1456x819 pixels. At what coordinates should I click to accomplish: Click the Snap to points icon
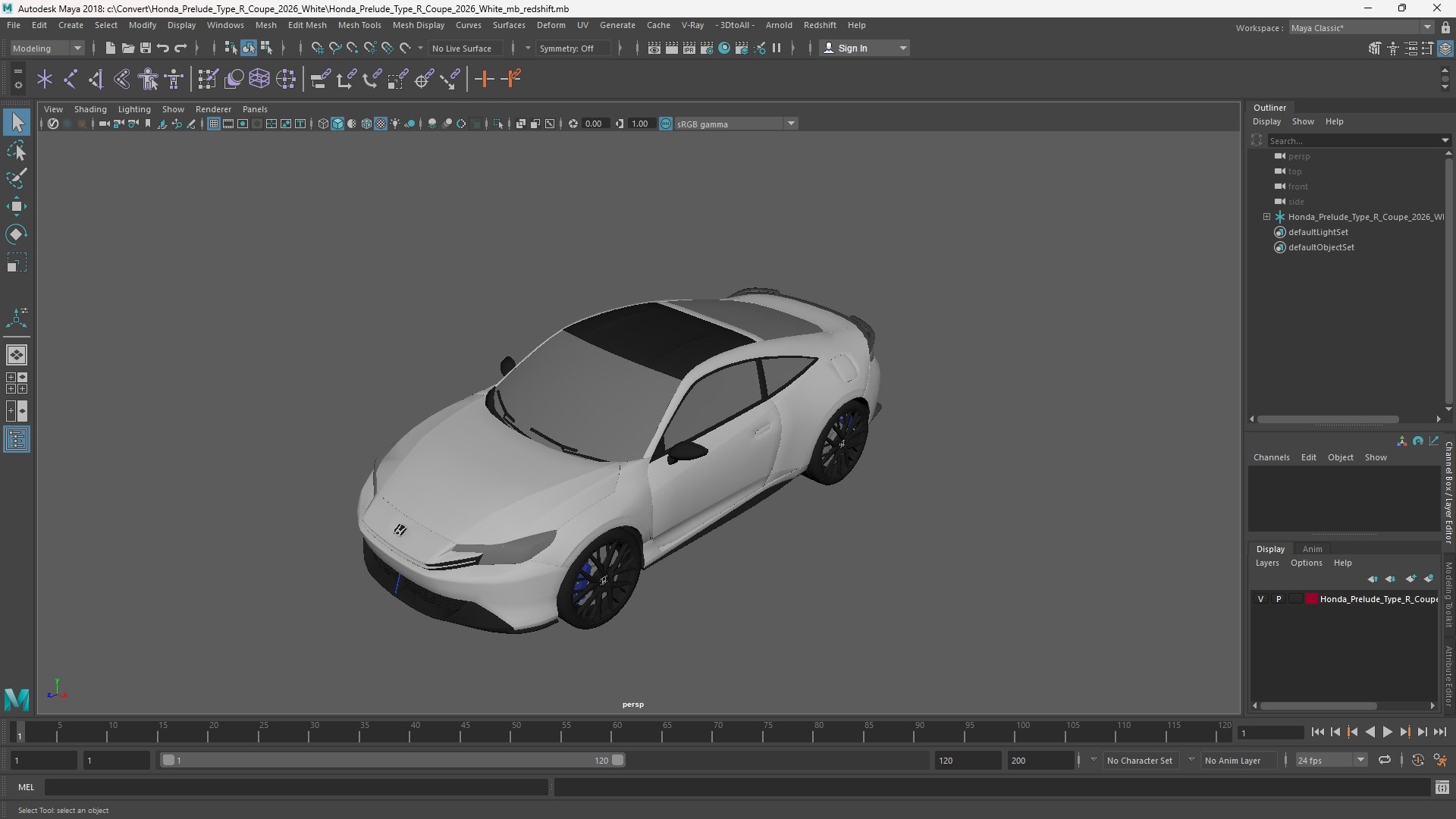(352, 48)
